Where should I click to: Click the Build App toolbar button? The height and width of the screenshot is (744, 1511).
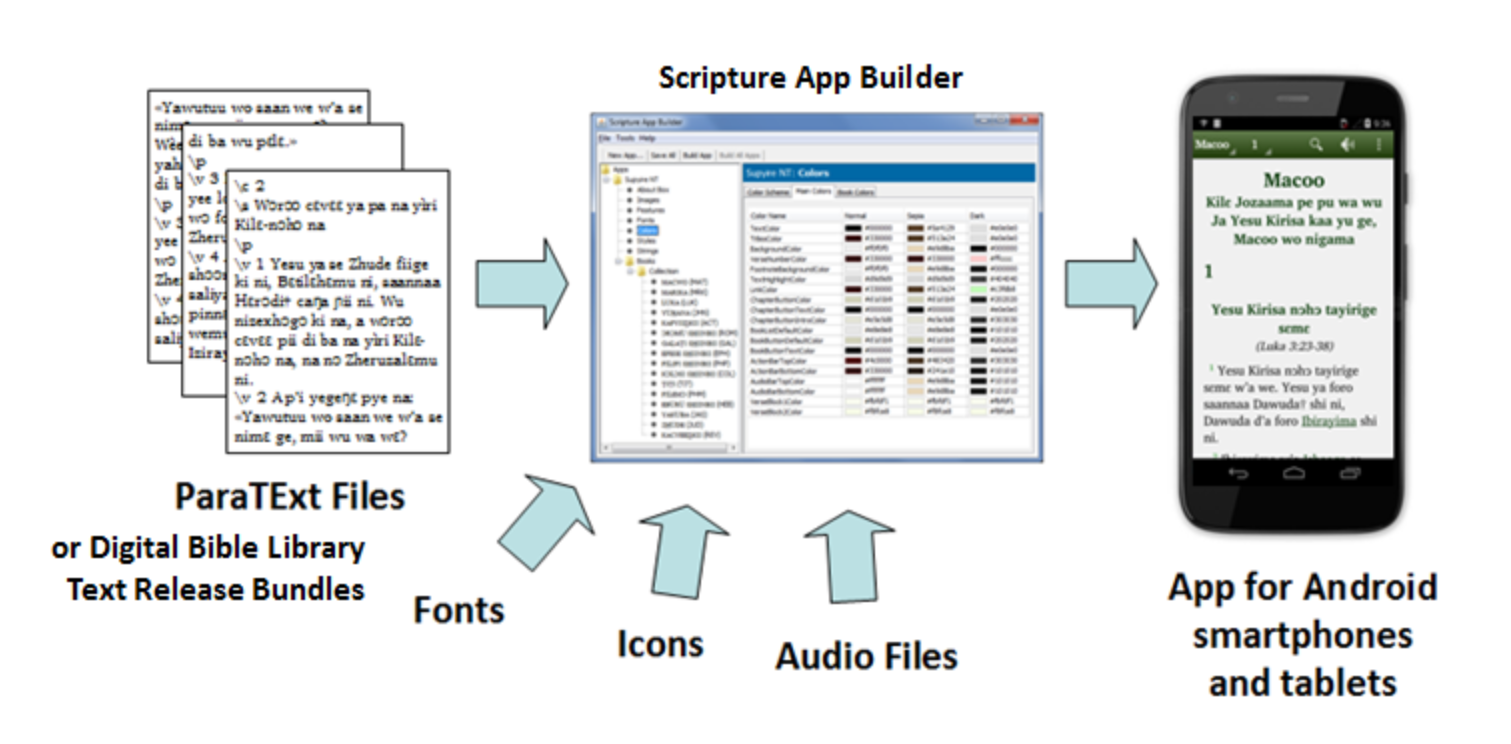point(697,155)
